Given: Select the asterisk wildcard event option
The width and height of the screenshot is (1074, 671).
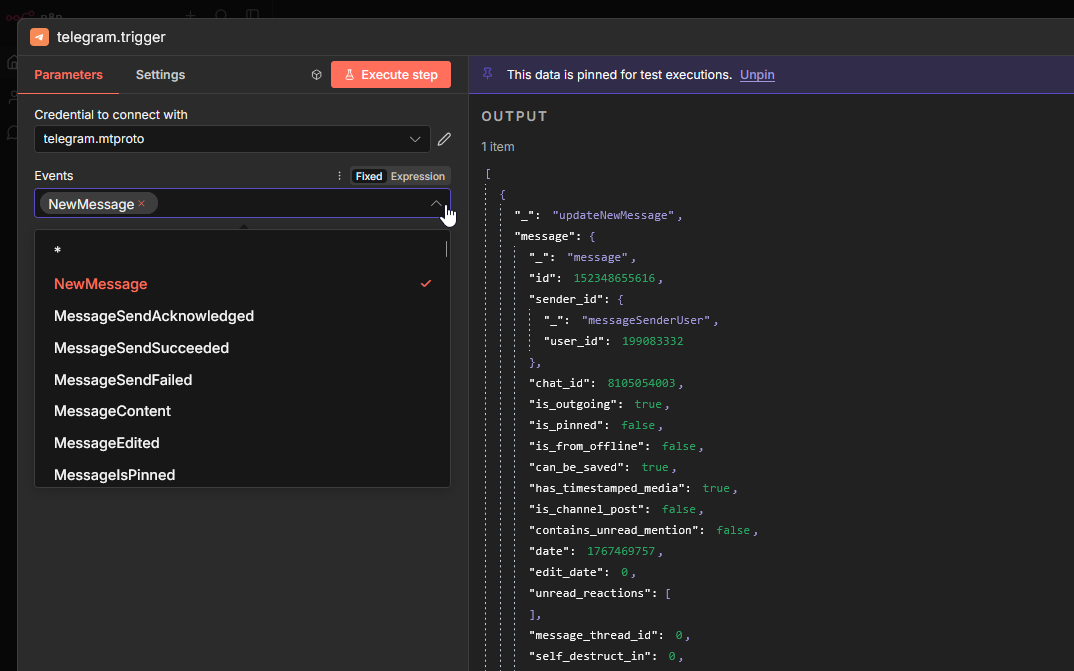Looking at the screenshot, I should [x=58, y=251].
